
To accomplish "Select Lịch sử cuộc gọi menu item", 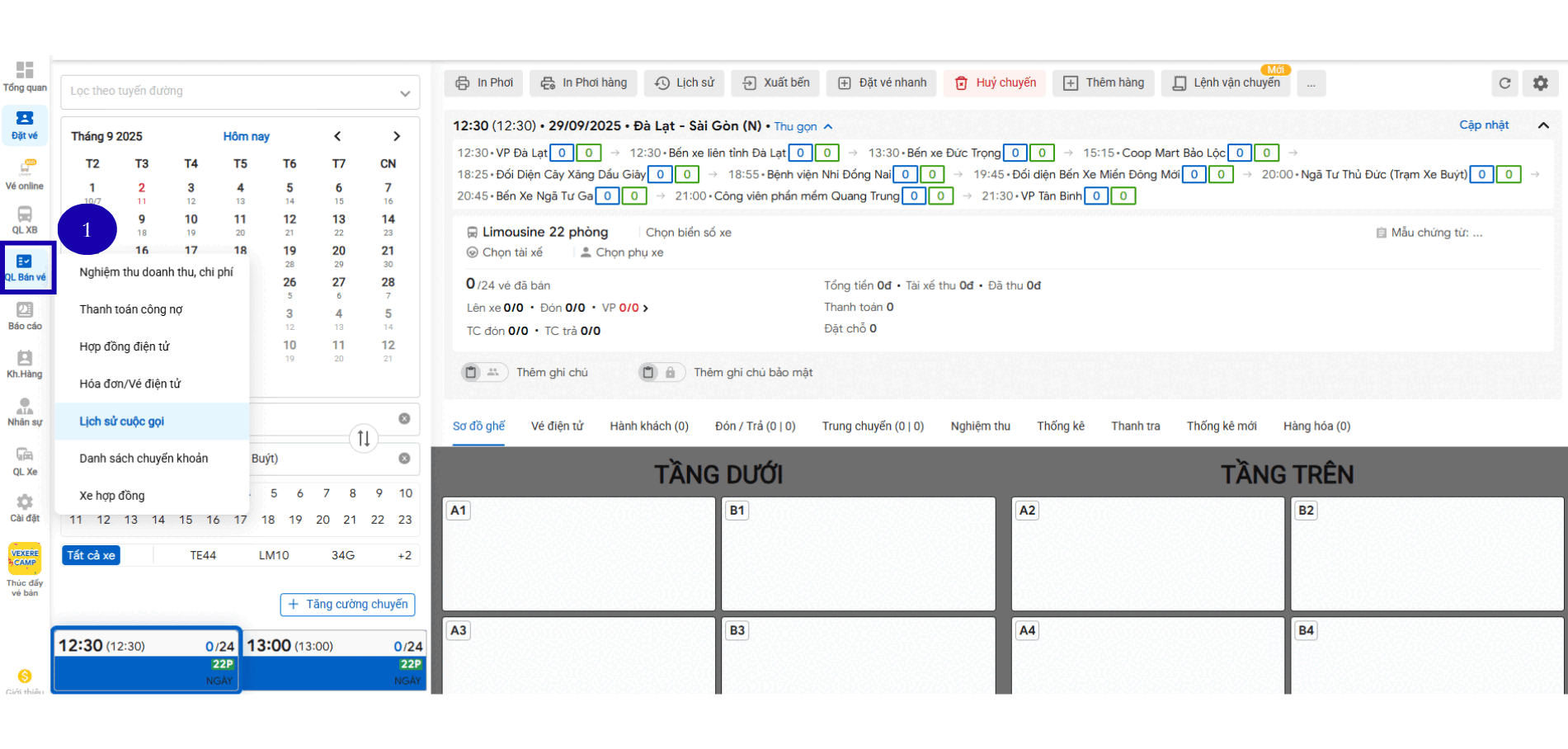I will click(122, 422).
